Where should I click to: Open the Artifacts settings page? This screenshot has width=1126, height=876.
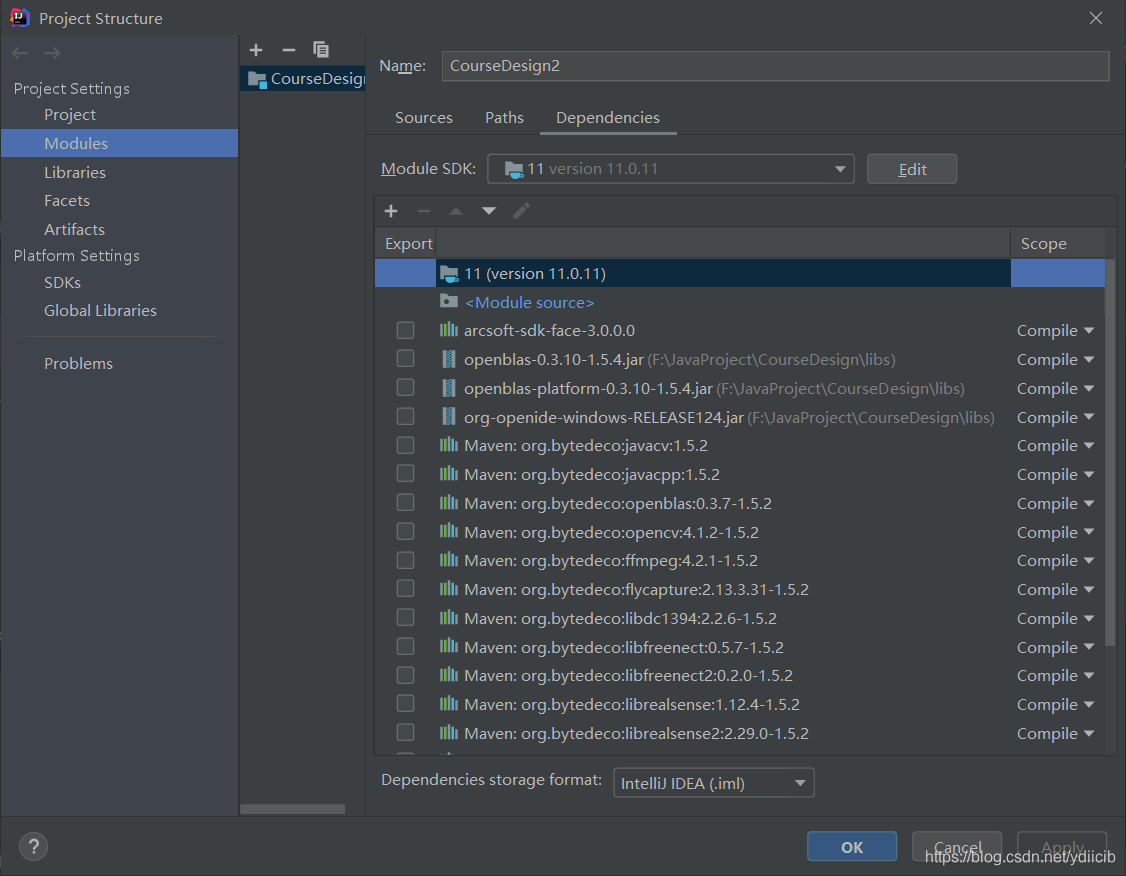pos(74,230)
